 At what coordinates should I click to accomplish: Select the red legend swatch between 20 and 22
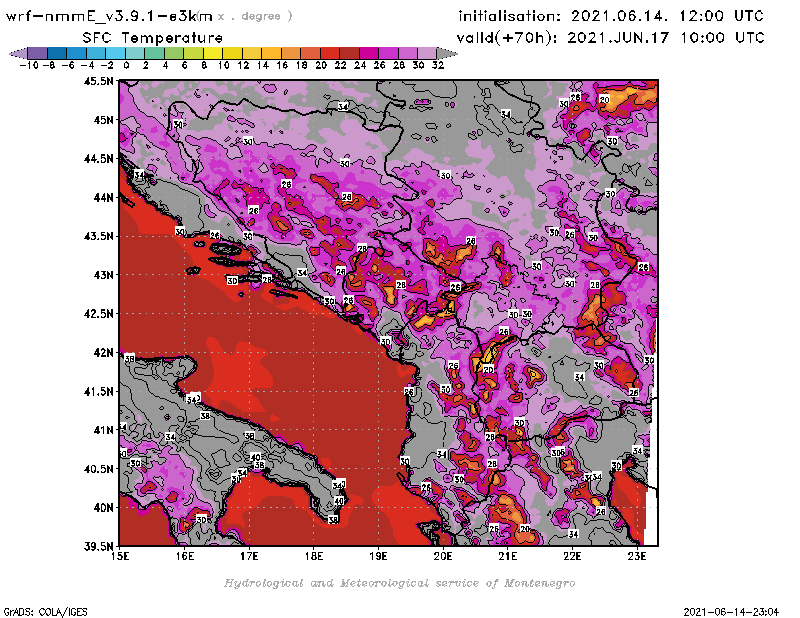[x=330, y=53]
